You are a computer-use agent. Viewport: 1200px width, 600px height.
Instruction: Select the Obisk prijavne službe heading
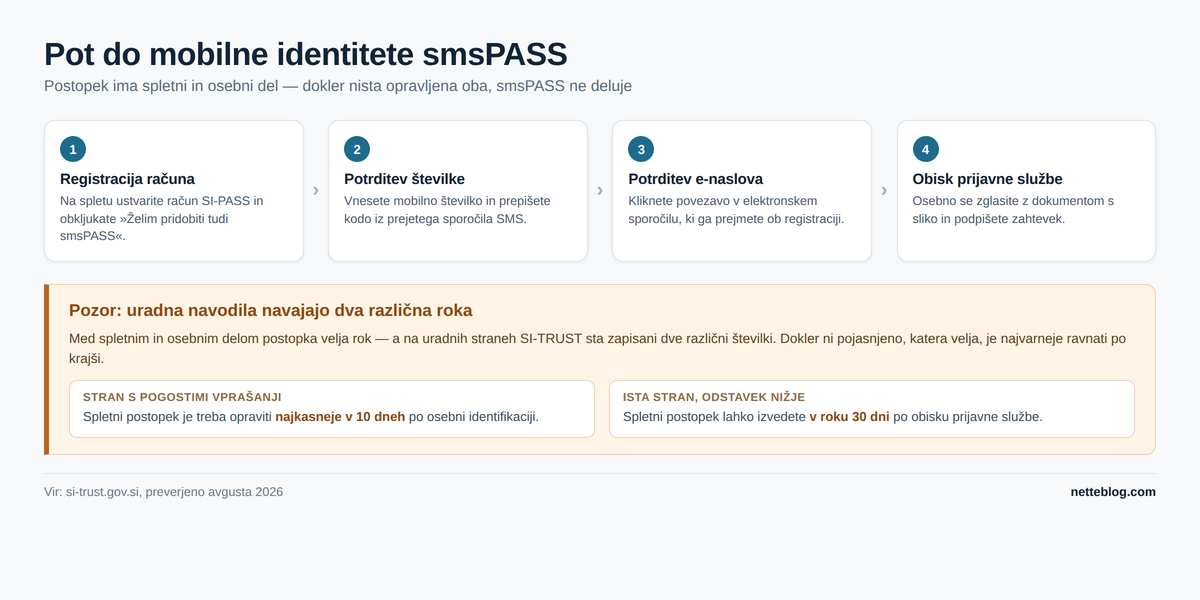[987, 179]
